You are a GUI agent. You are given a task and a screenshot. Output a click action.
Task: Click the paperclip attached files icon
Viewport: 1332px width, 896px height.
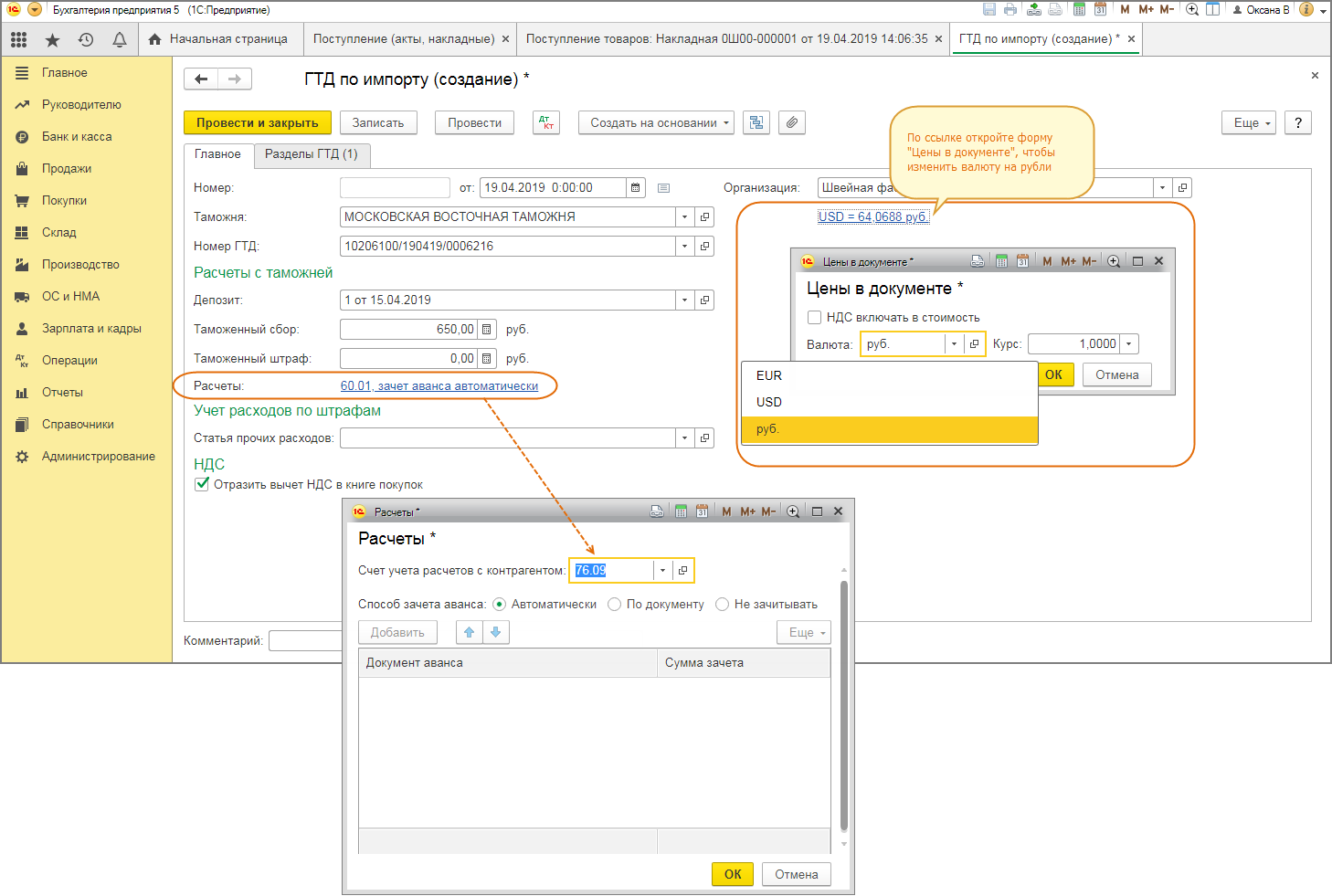pyautogui.click(x=792, y=122)
